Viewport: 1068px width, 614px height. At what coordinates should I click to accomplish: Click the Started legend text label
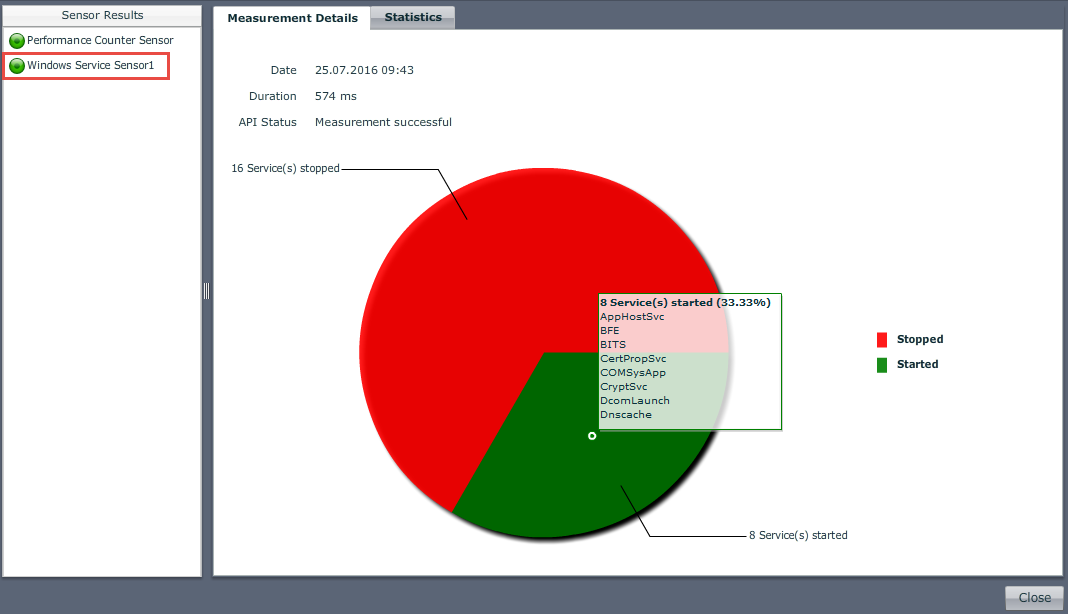pyautogui.click(x=917, y=365)
